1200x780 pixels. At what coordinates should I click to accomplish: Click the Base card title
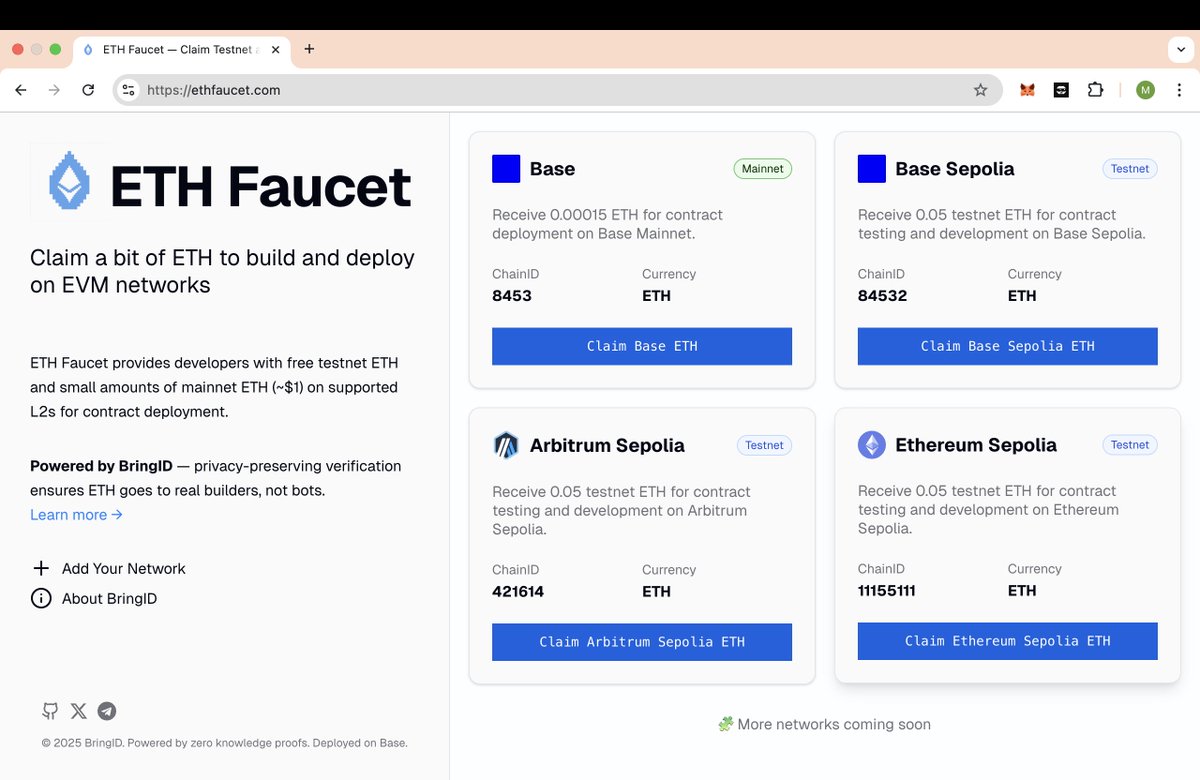pyautogui.click(x=552, y=169)
